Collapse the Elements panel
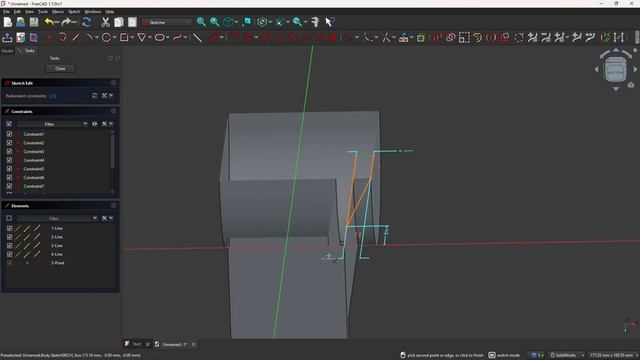This screenshot has width=640, height=360. tap(113, 206)
